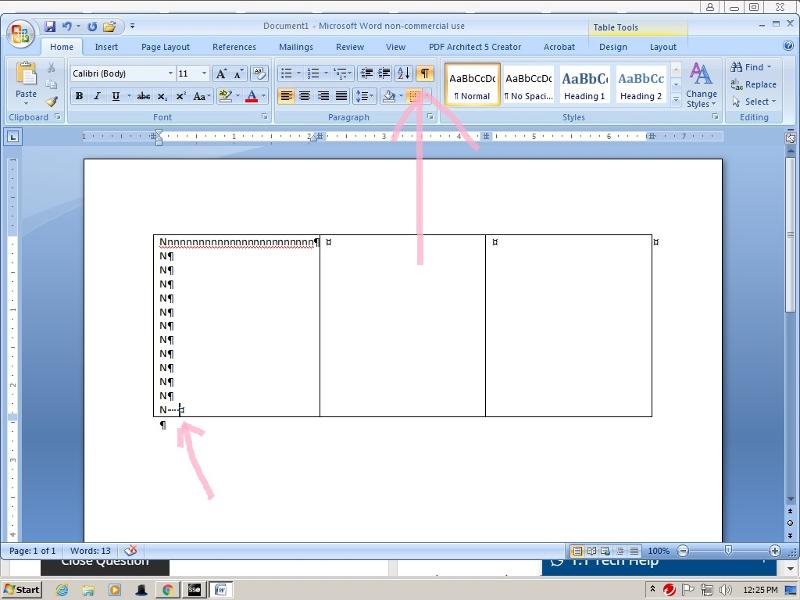Toggle Bold formatting
The image size is (800, 600).
[79, 96]
